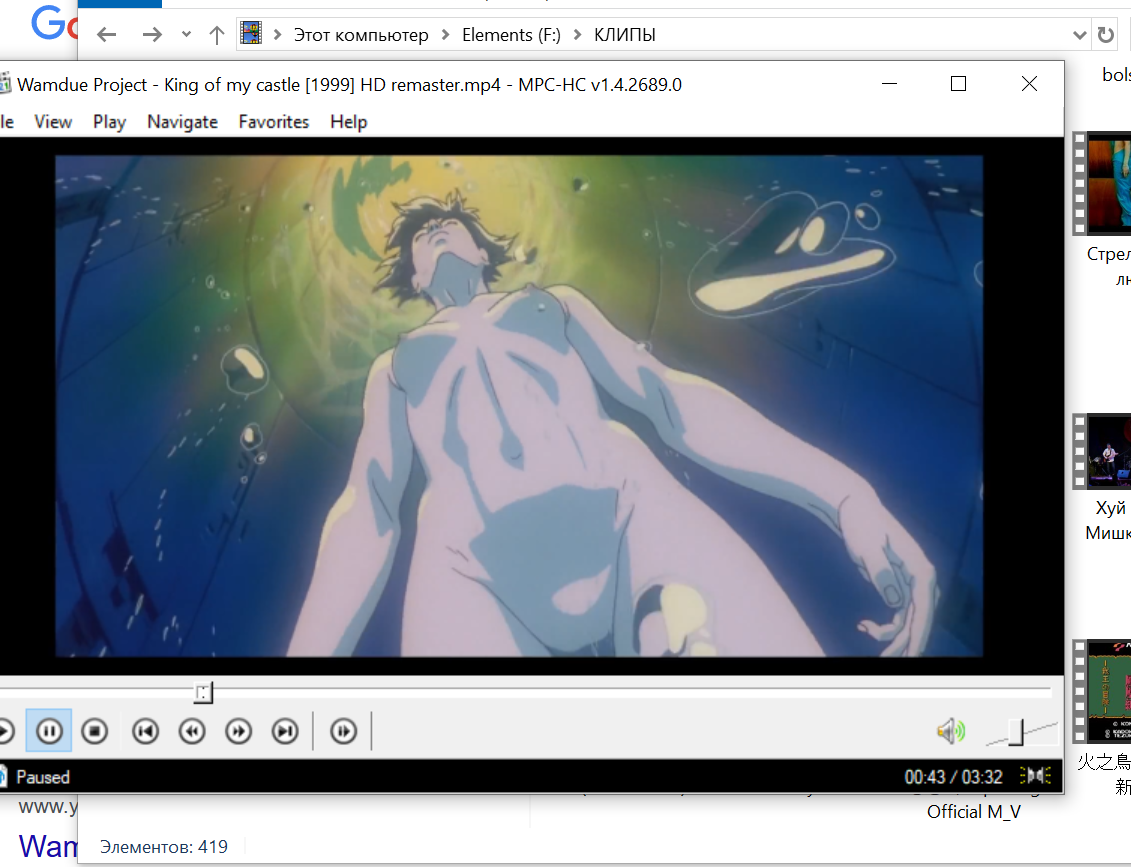Click 'Элементов: 419' in Explorer status bar
This screenshot has width=1131, height=867.
pos(164,847)
